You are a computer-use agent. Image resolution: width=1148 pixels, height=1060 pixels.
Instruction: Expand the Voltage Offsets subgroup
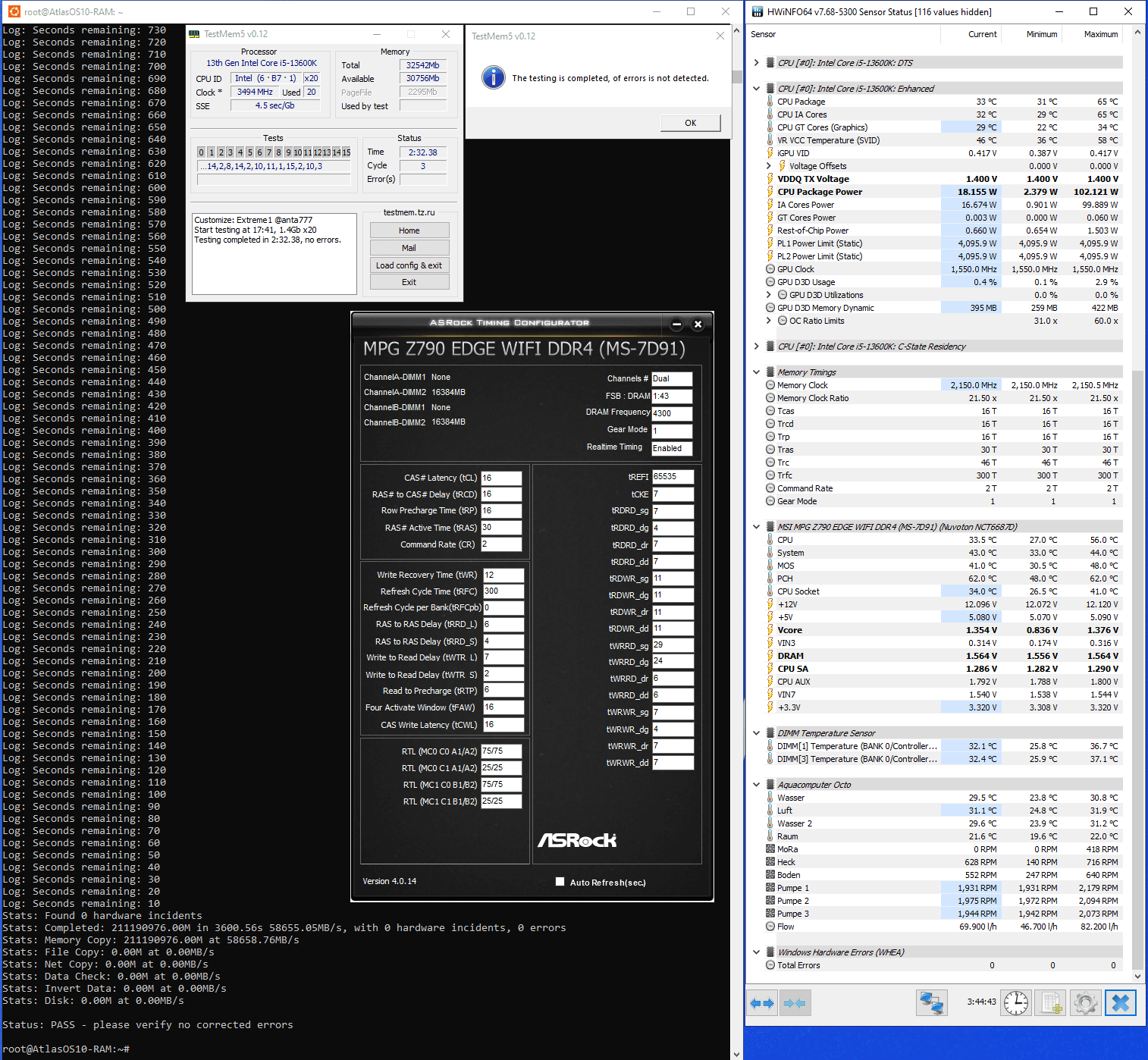pyautogui.click(x=769, y=166)
